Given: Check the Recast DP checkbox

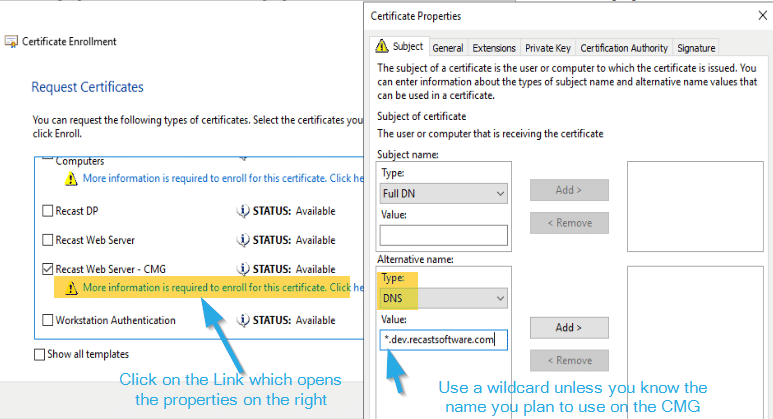Looking at the screenshot, I should point(48,211).
